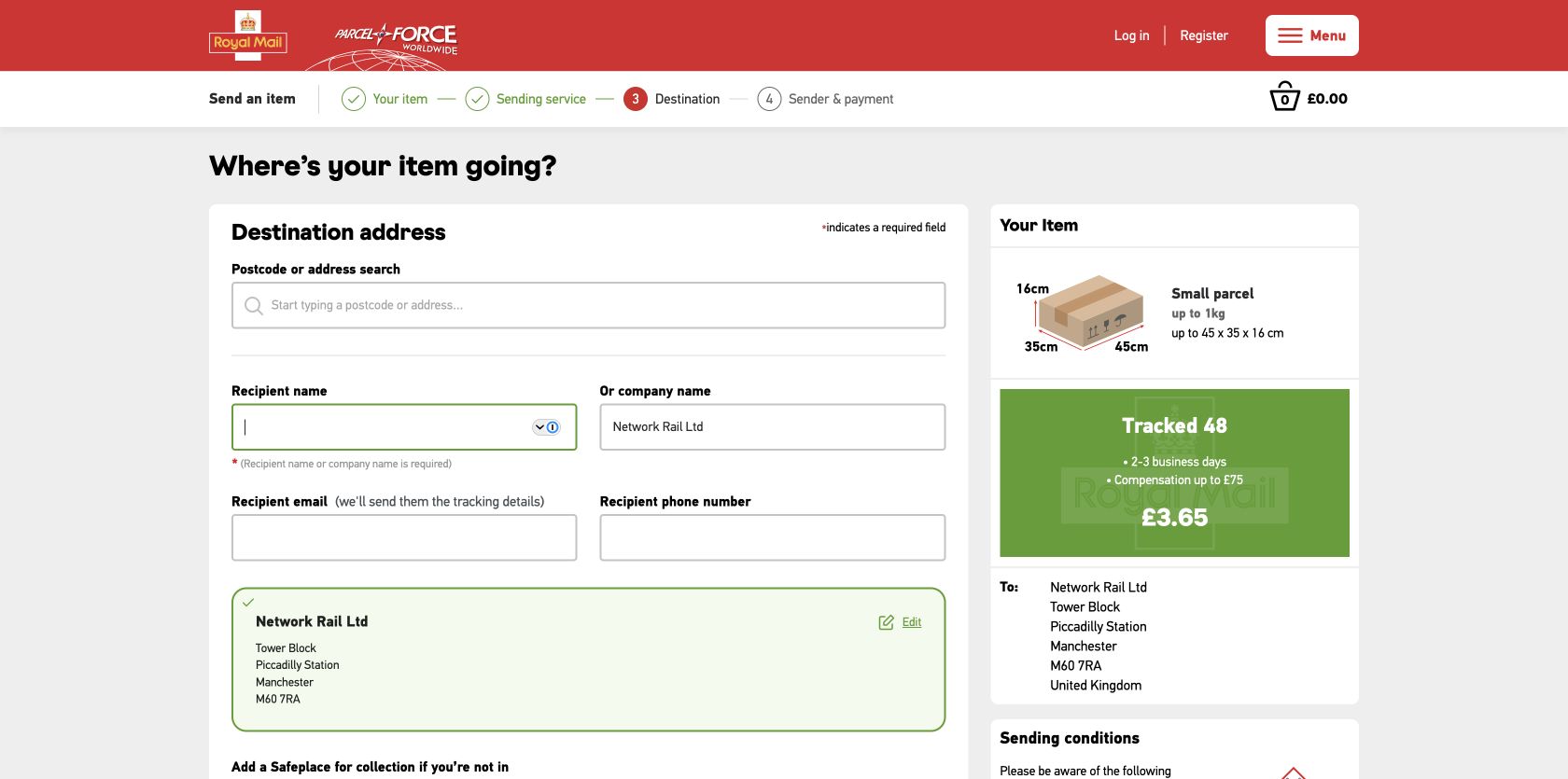This screenshot has width=1568, height=779.
Task: Click the Log in link
Action: click(1131, 35)
